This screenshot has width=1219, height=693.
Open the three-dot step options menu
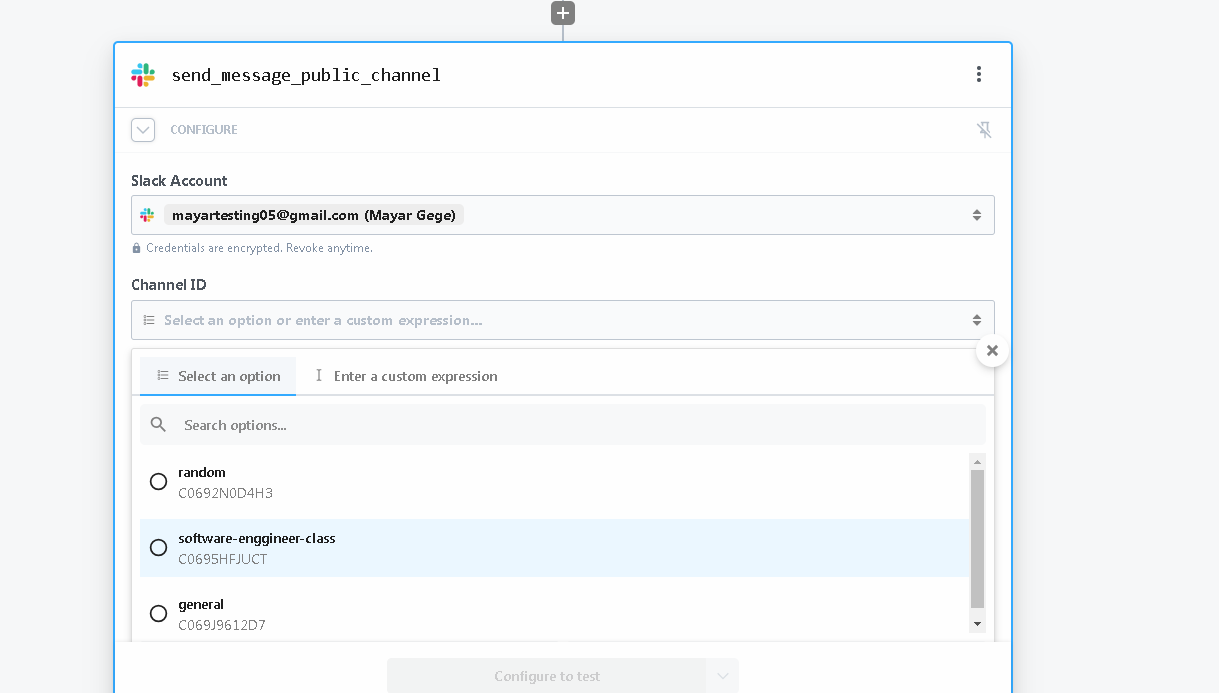point(978,74)
